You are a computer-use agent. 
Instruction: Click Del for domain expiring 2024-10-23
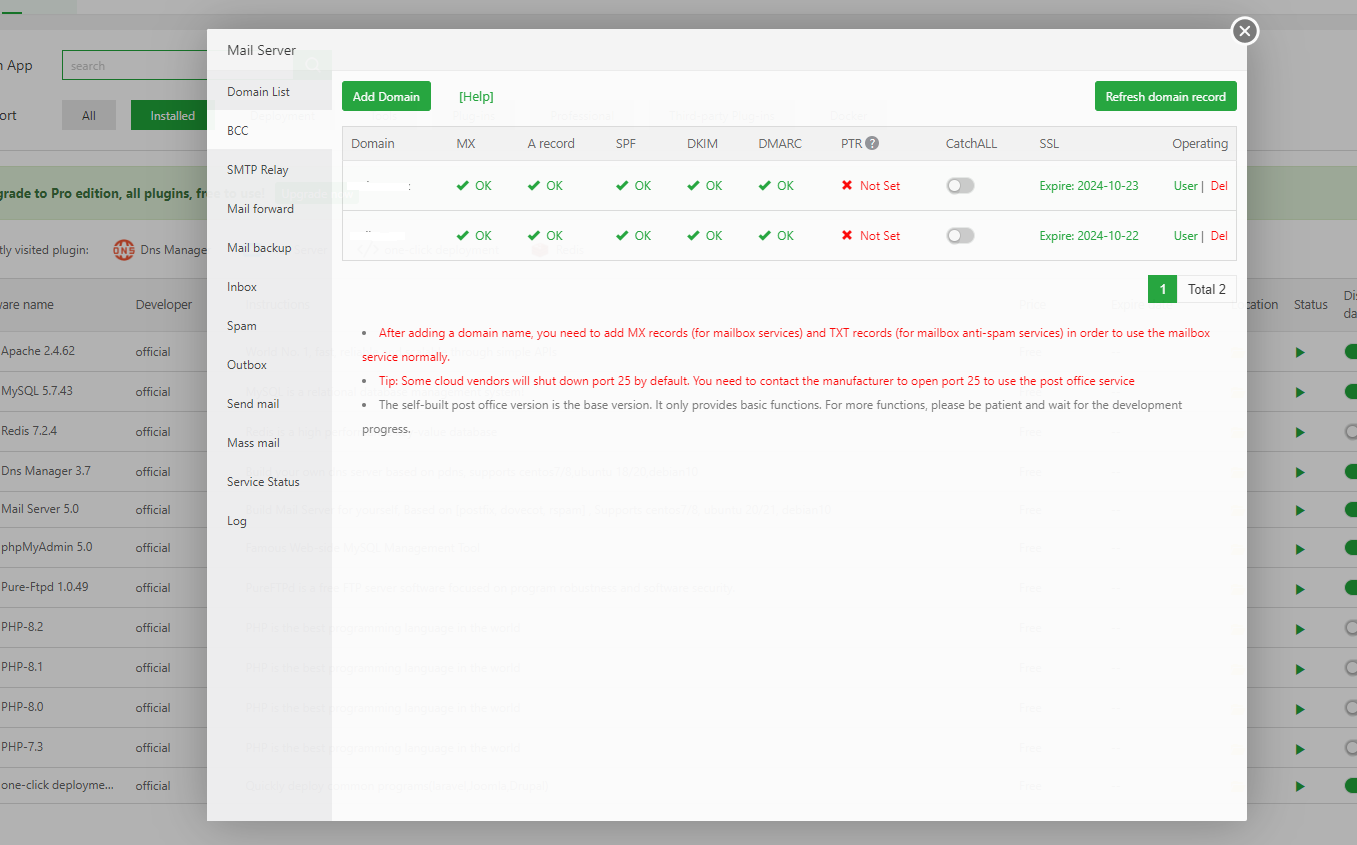(1219, 186)
